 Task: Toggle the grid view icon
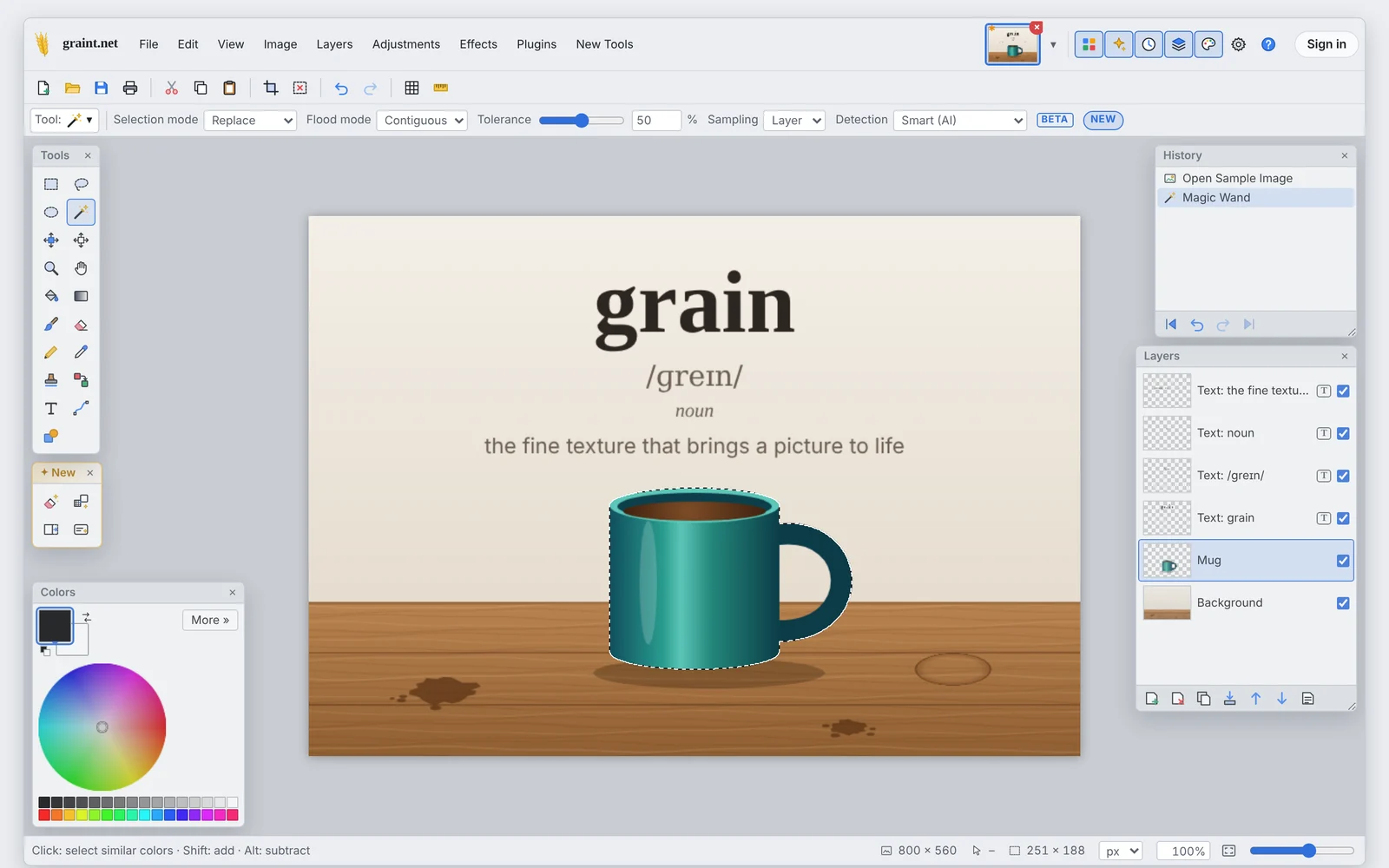point(411,88)
